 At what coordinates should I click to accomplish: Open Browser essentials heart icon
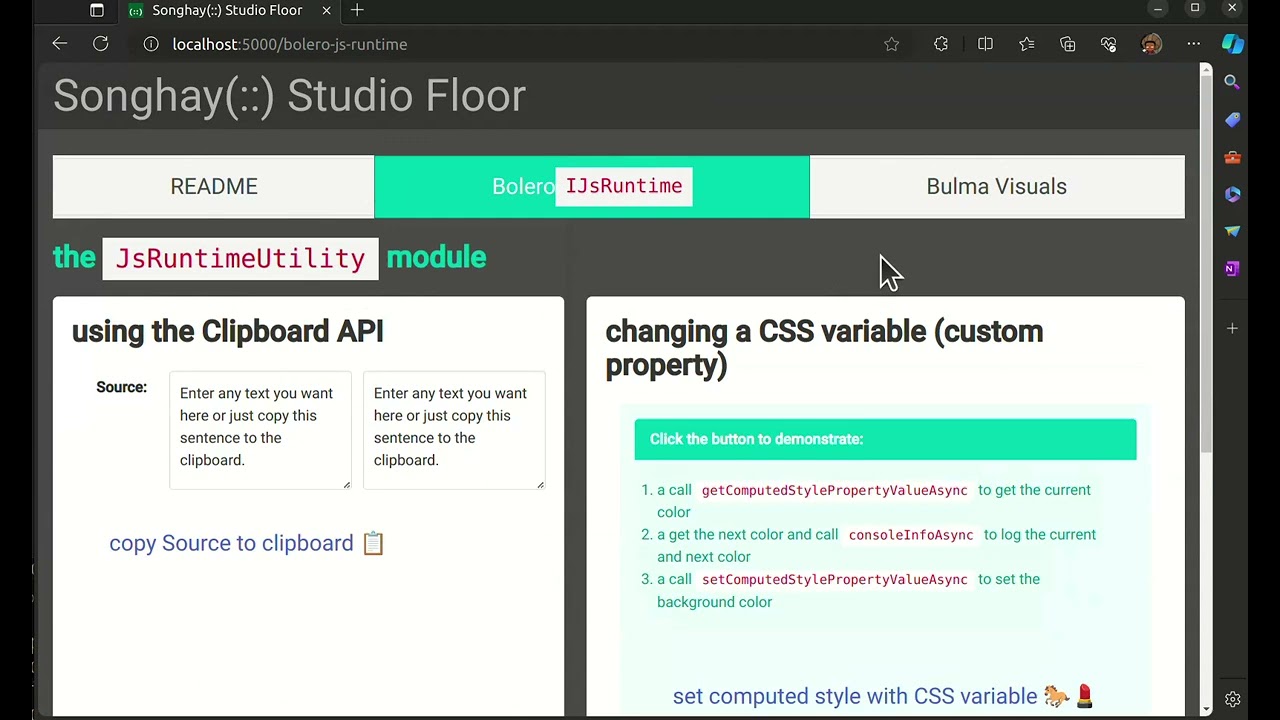1108,44
